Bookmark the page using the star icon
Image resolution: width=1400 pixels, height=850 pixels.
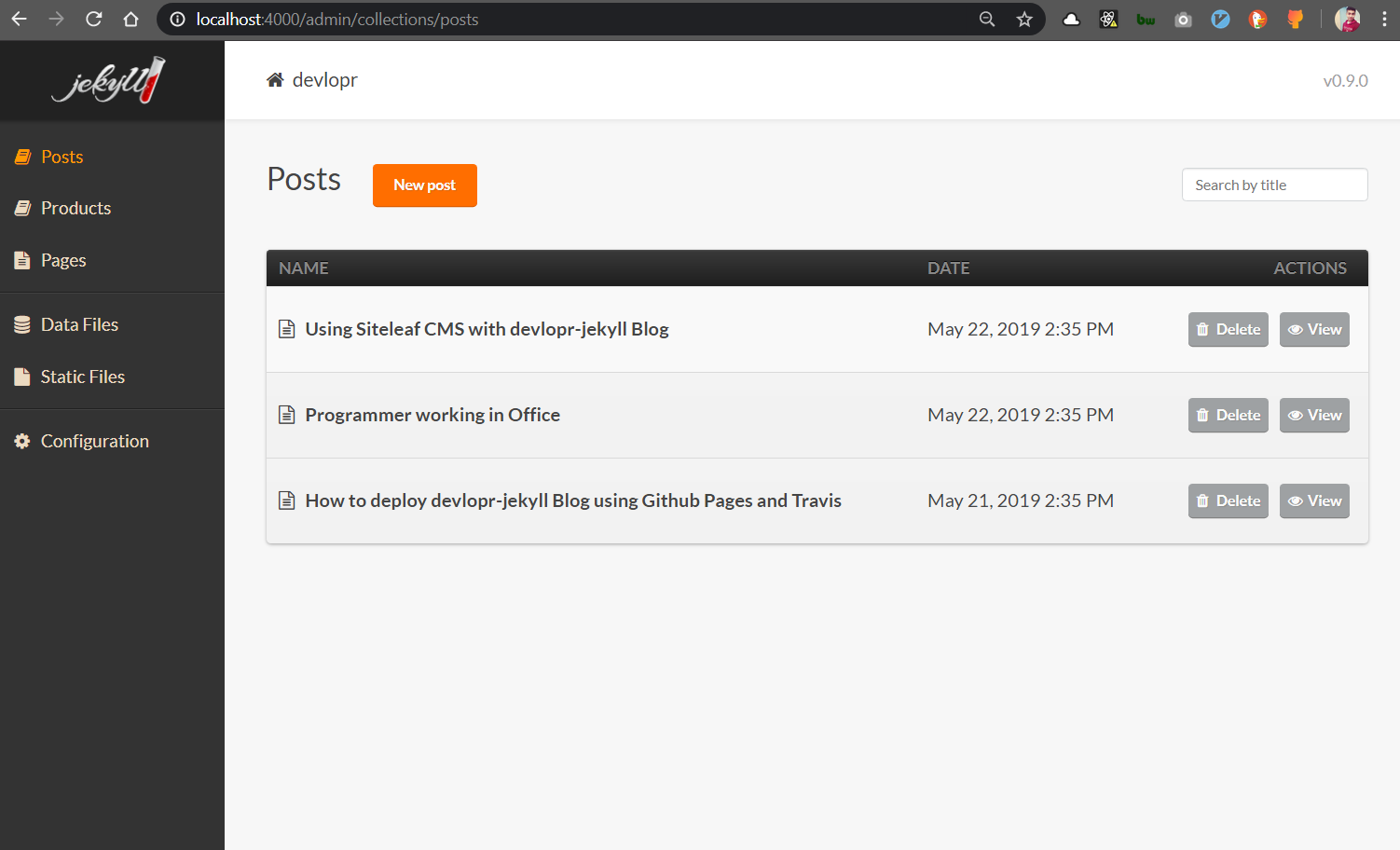pos(1024,19)
